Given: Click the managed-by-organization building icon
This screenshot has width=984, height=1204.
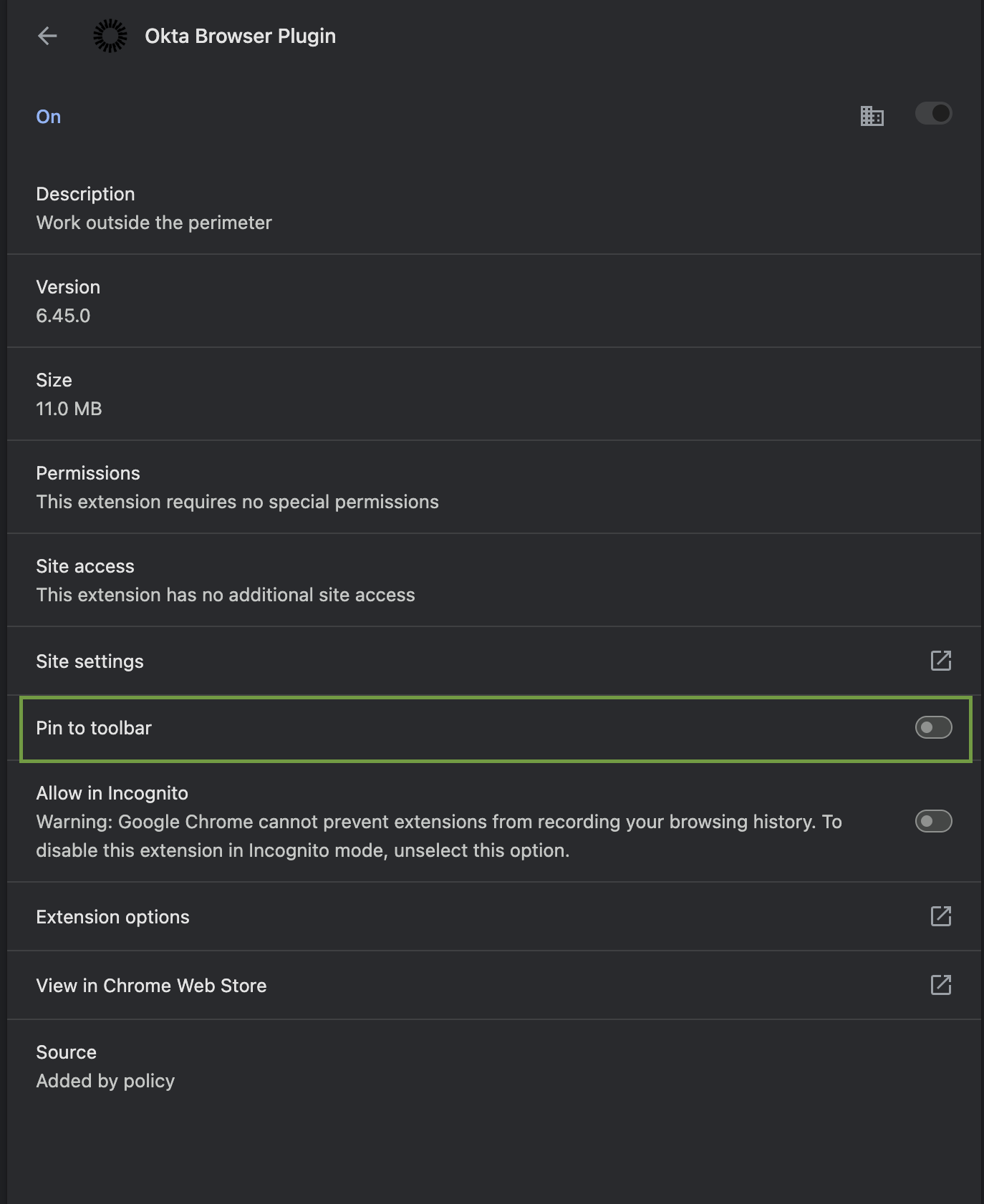Looking at the screenshot, I should 872,115.
